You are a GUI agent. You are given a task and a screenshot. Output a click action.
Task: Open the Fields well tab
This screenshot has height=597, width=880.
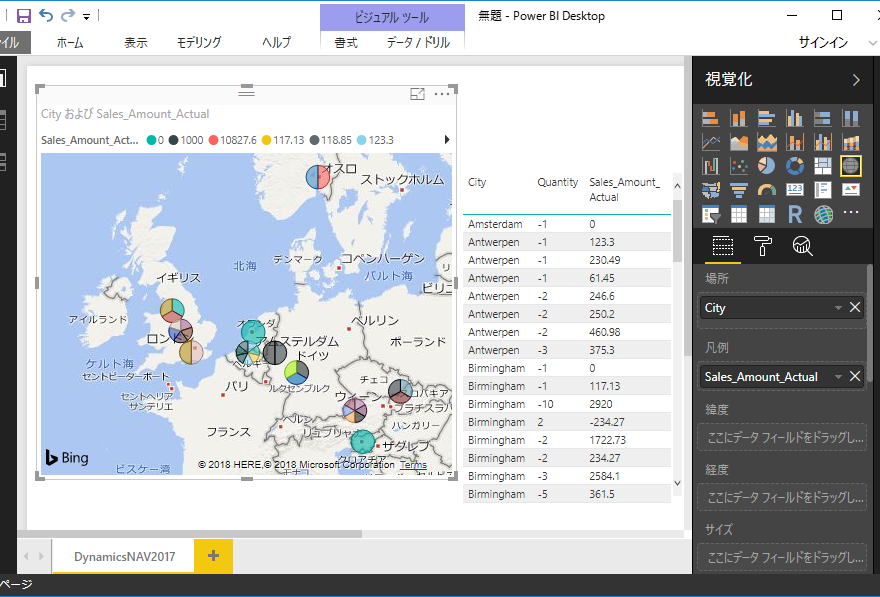click(723, 246)
